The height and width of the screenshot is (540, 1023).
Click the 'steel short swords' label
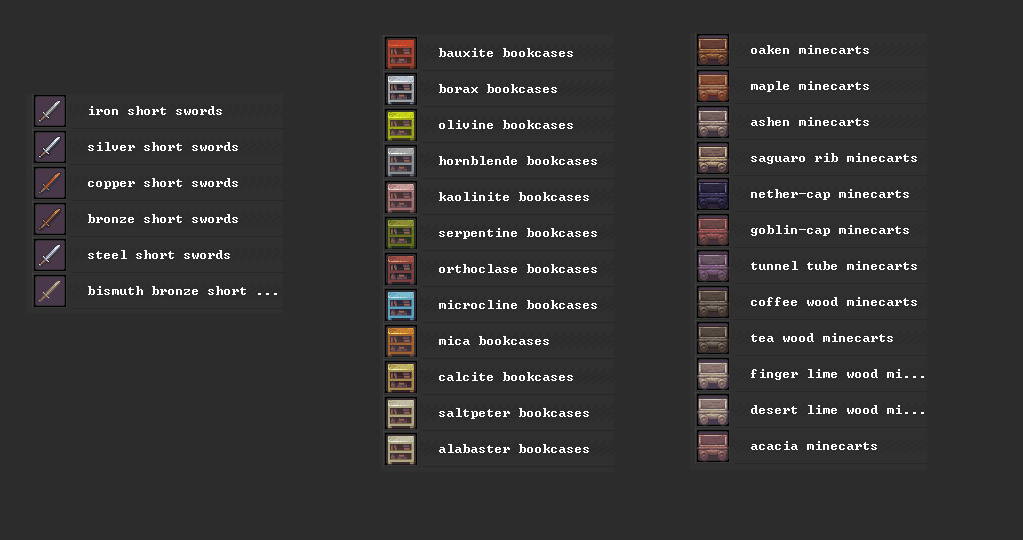tap(159, 255)
